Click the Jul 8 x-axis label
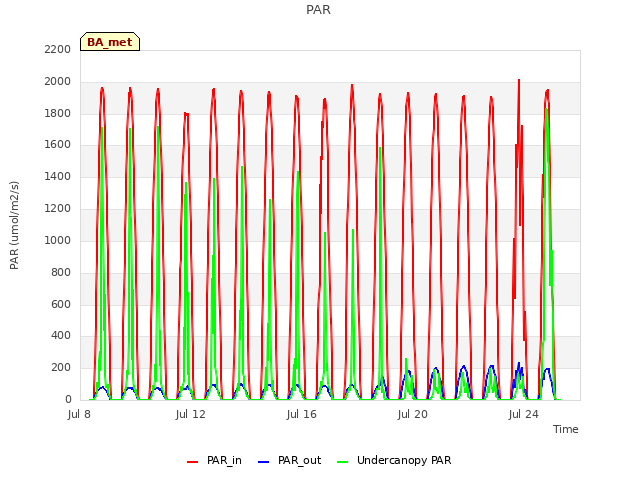 [79, 414]
